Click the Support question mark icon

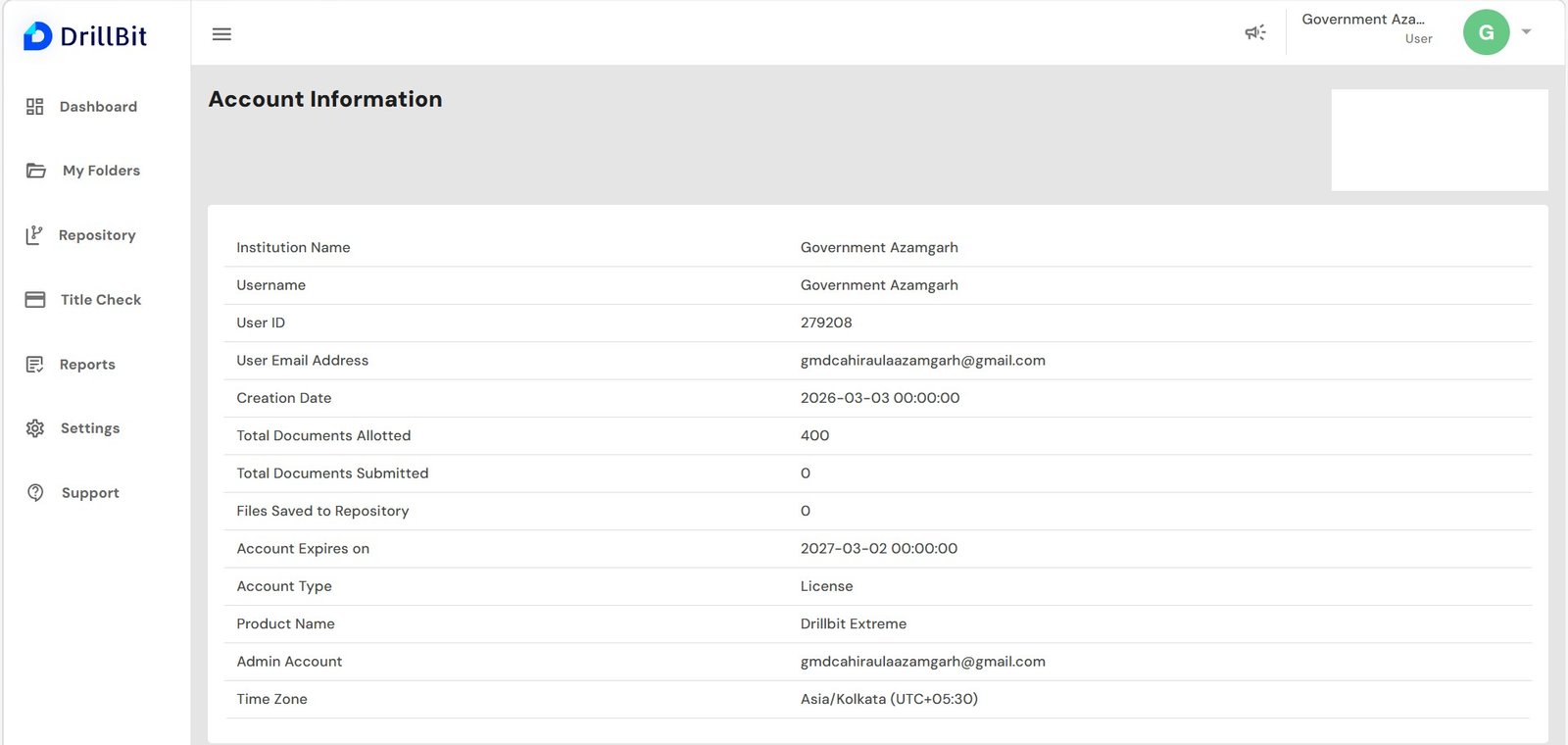[x=35, y=493]
